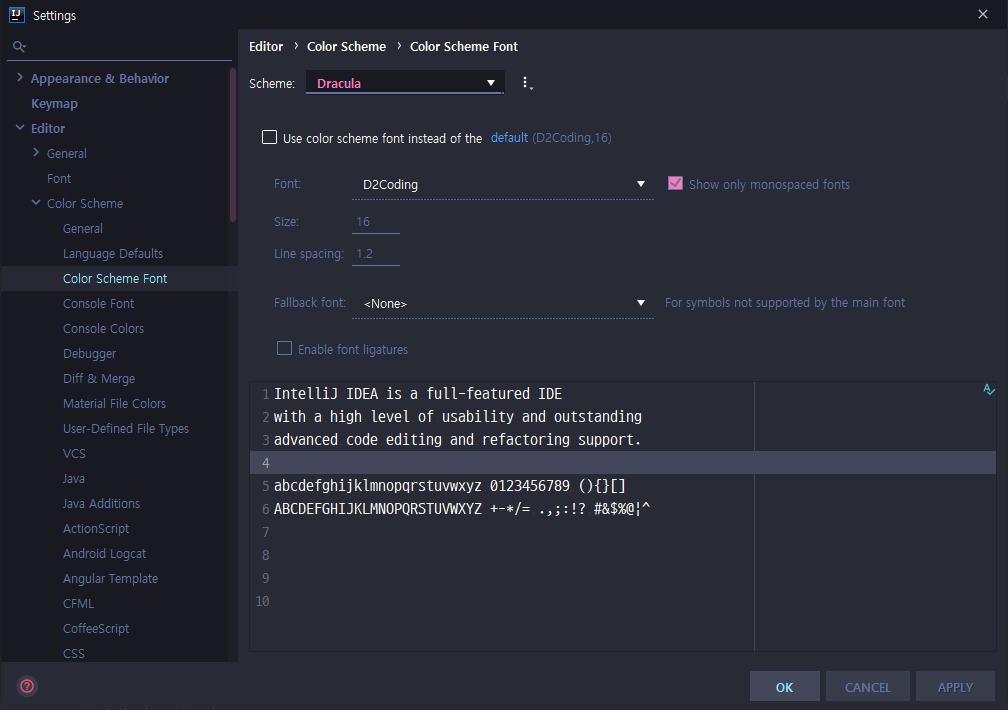Select Color Scheme Font in tree
This screenshot has width=1008, height=710.
(x=114, y=278)
